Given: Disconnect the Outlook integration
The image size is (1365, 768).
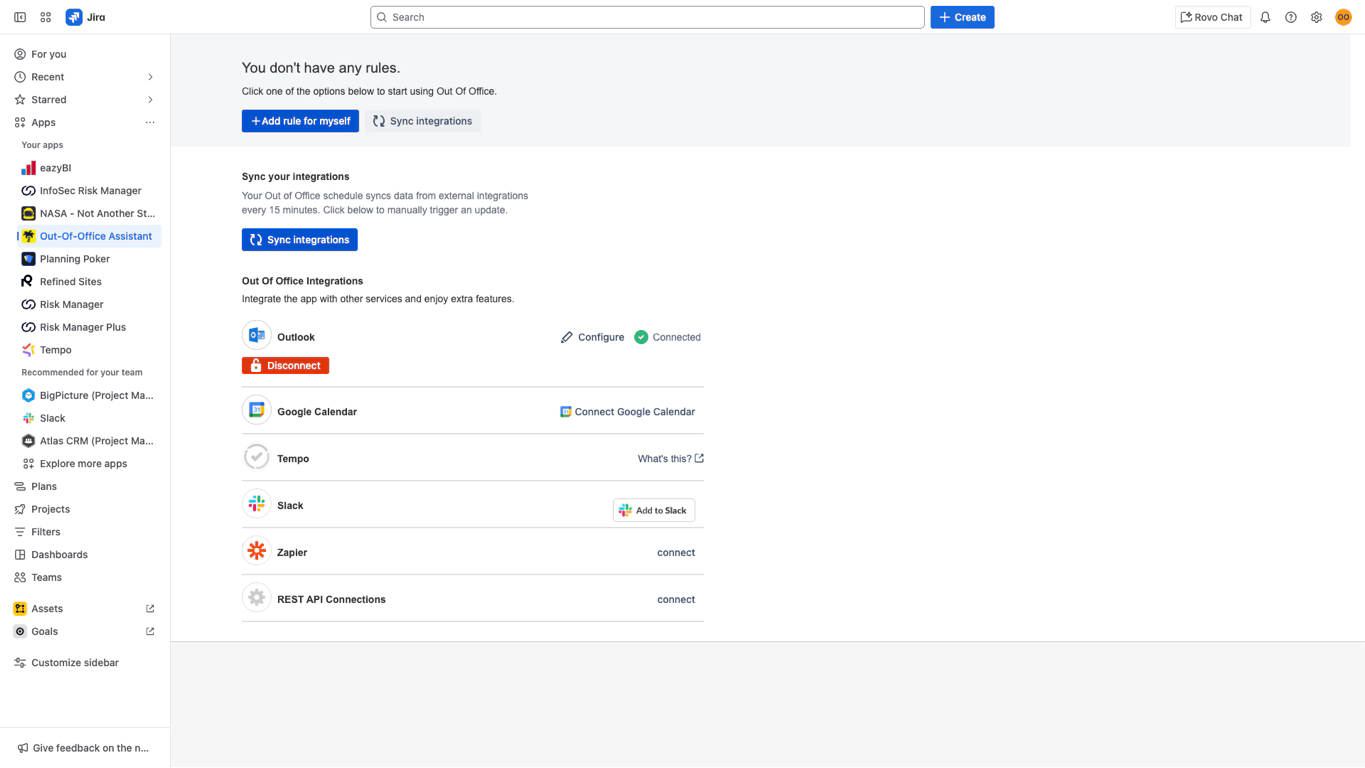Looking at the screenshot, I should click(x=285, y=366).
